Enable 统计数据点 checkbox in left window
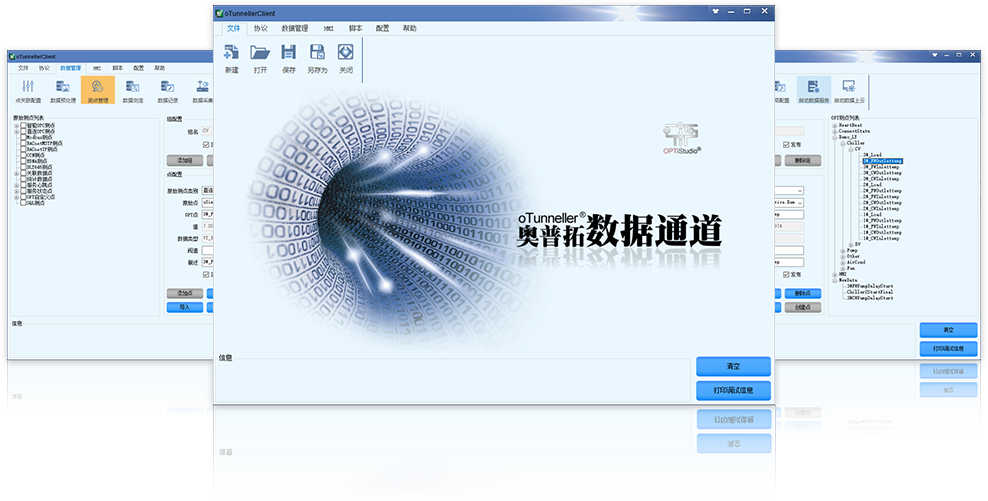Screen dimensions: 988x501 coord(23,179)
